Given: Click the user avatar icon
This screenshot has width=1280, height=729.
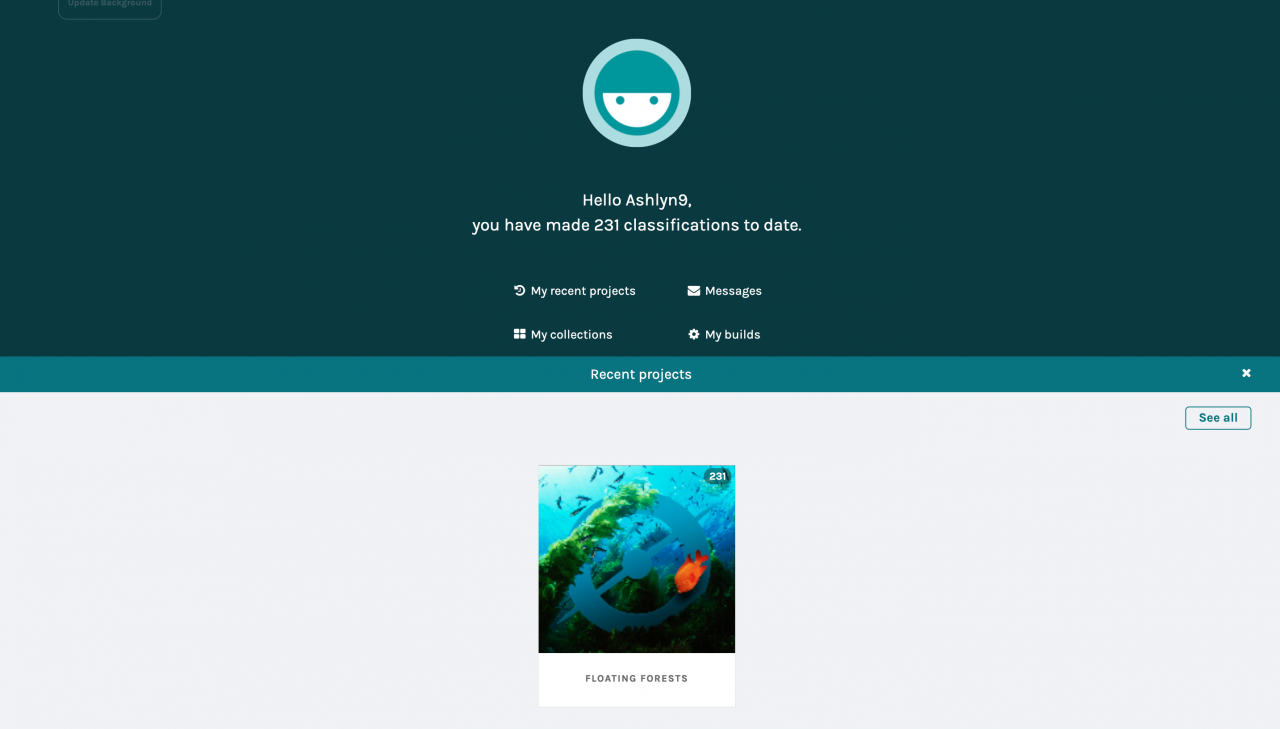Looking at the screenshot, I should (637, 93).
